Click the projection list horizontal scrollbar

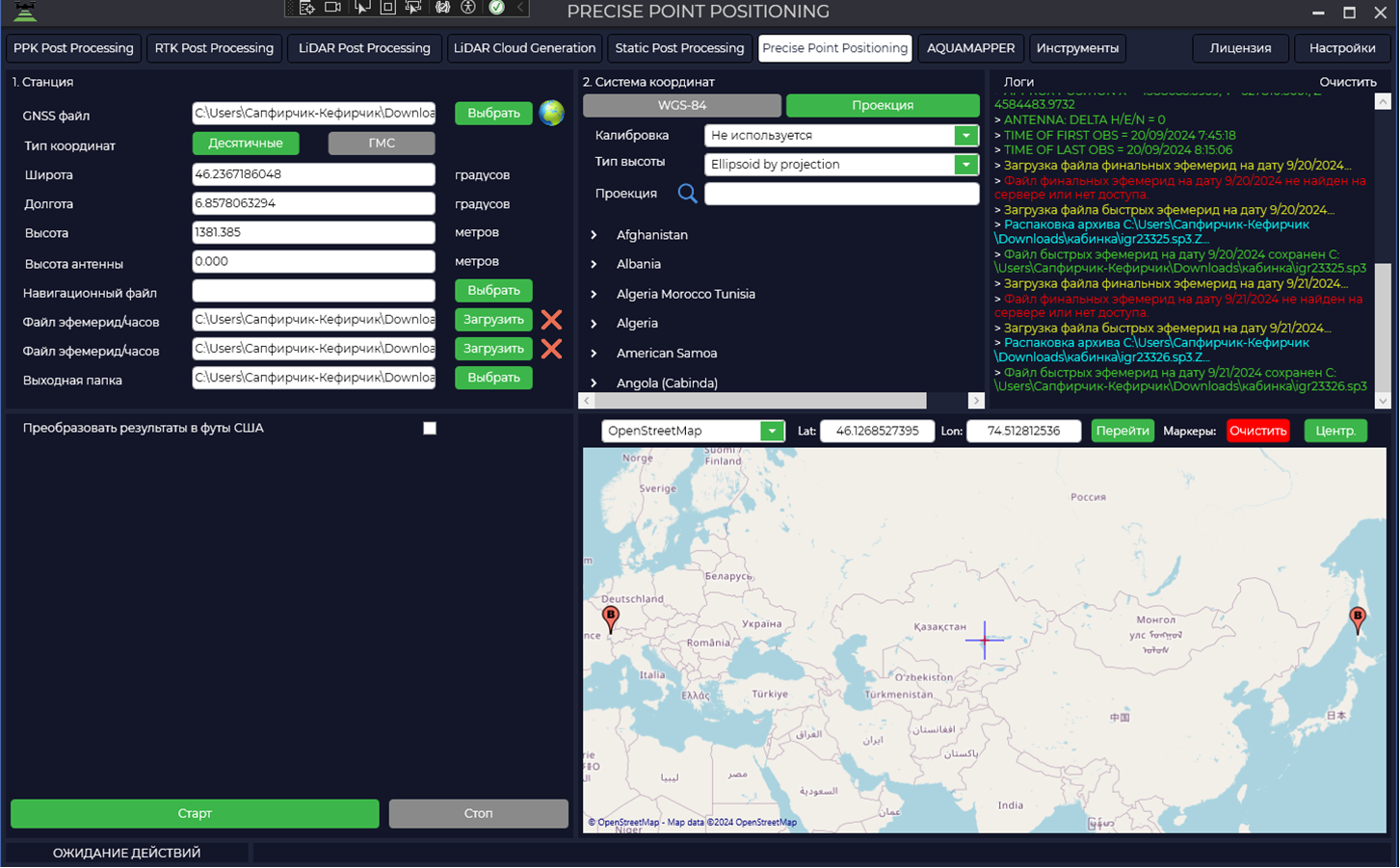tap(761, 401)
